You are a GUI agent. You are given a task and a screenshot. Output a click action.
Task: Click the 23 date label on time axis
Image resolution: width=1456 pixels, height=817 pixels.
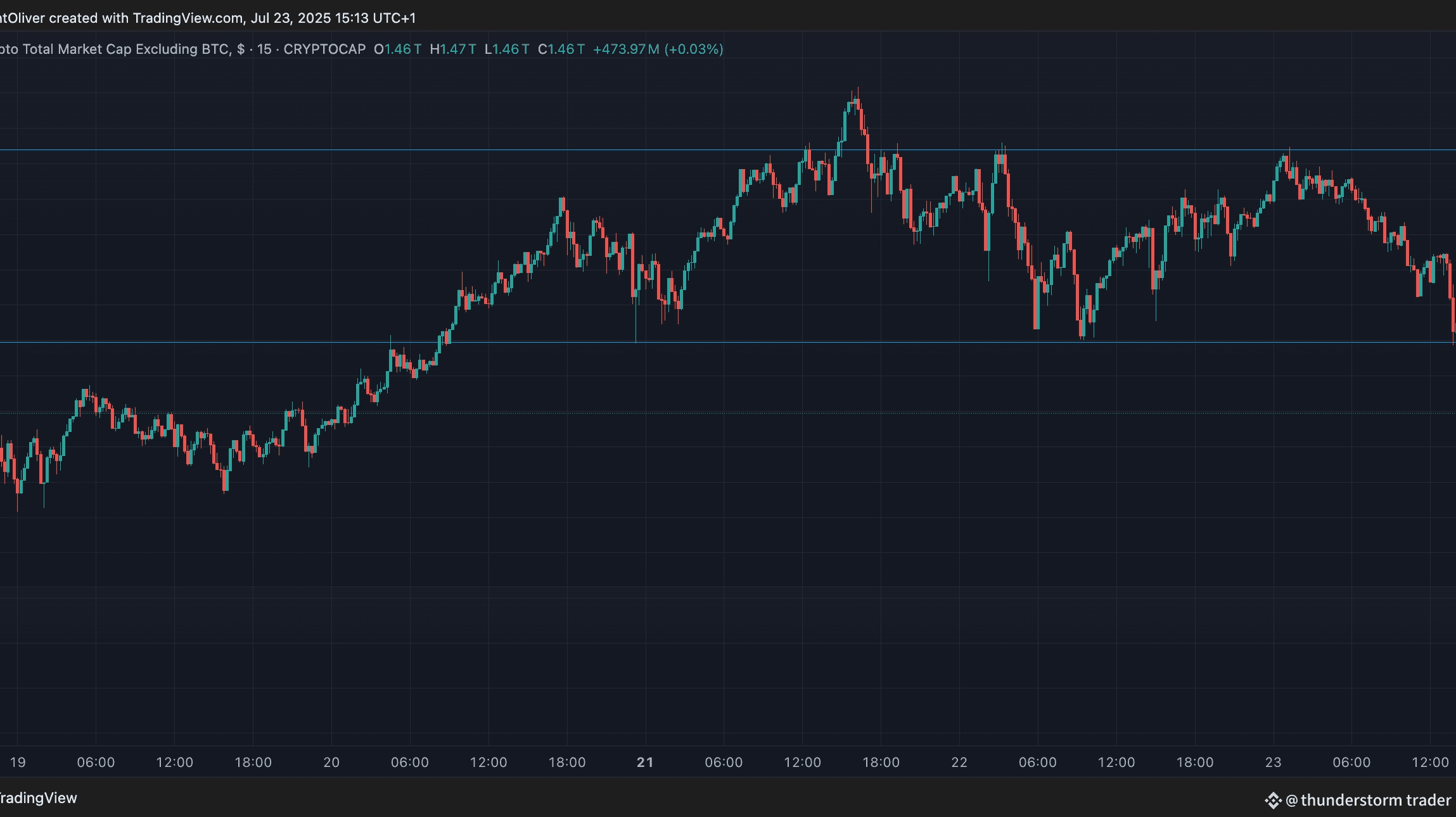point(1273,763)
